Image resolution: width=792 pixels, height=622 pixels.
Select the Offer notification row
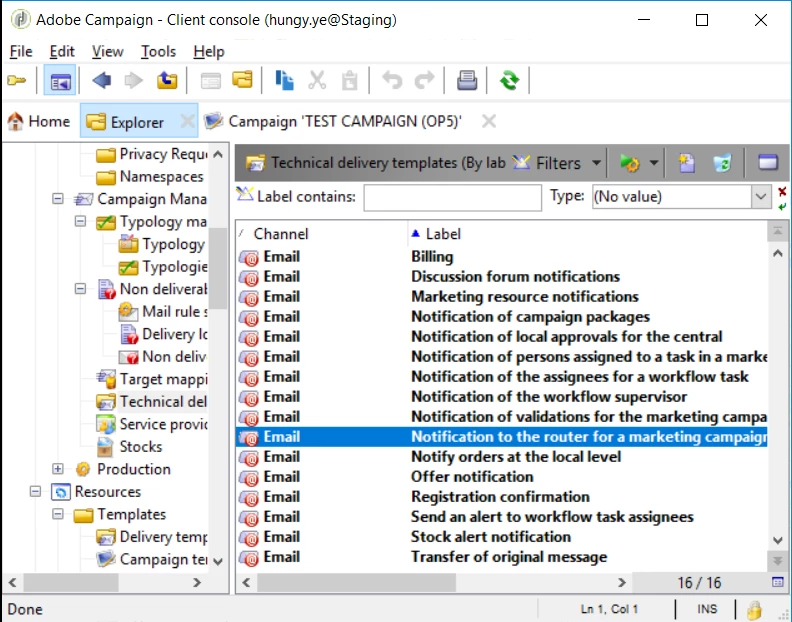tap(502, 477)
